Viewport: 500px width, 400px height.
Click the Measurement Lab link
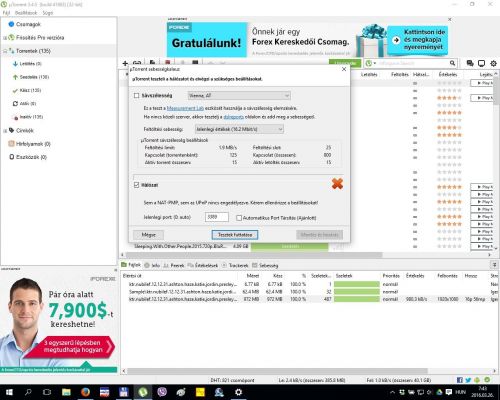[x=185, y=108]
